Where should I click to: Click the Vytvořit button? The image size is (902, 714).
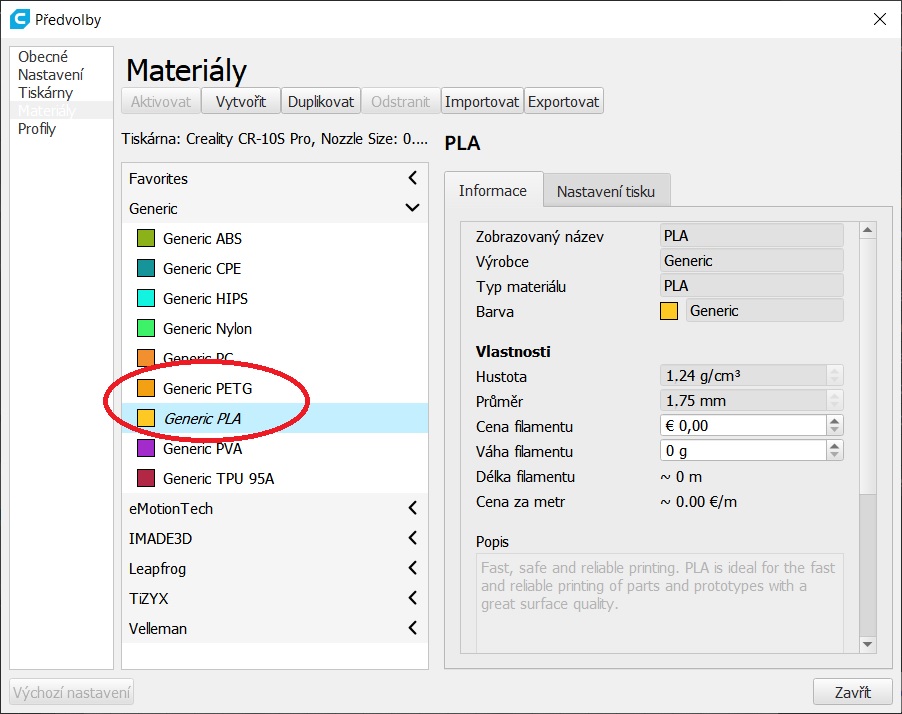[240, 102]
